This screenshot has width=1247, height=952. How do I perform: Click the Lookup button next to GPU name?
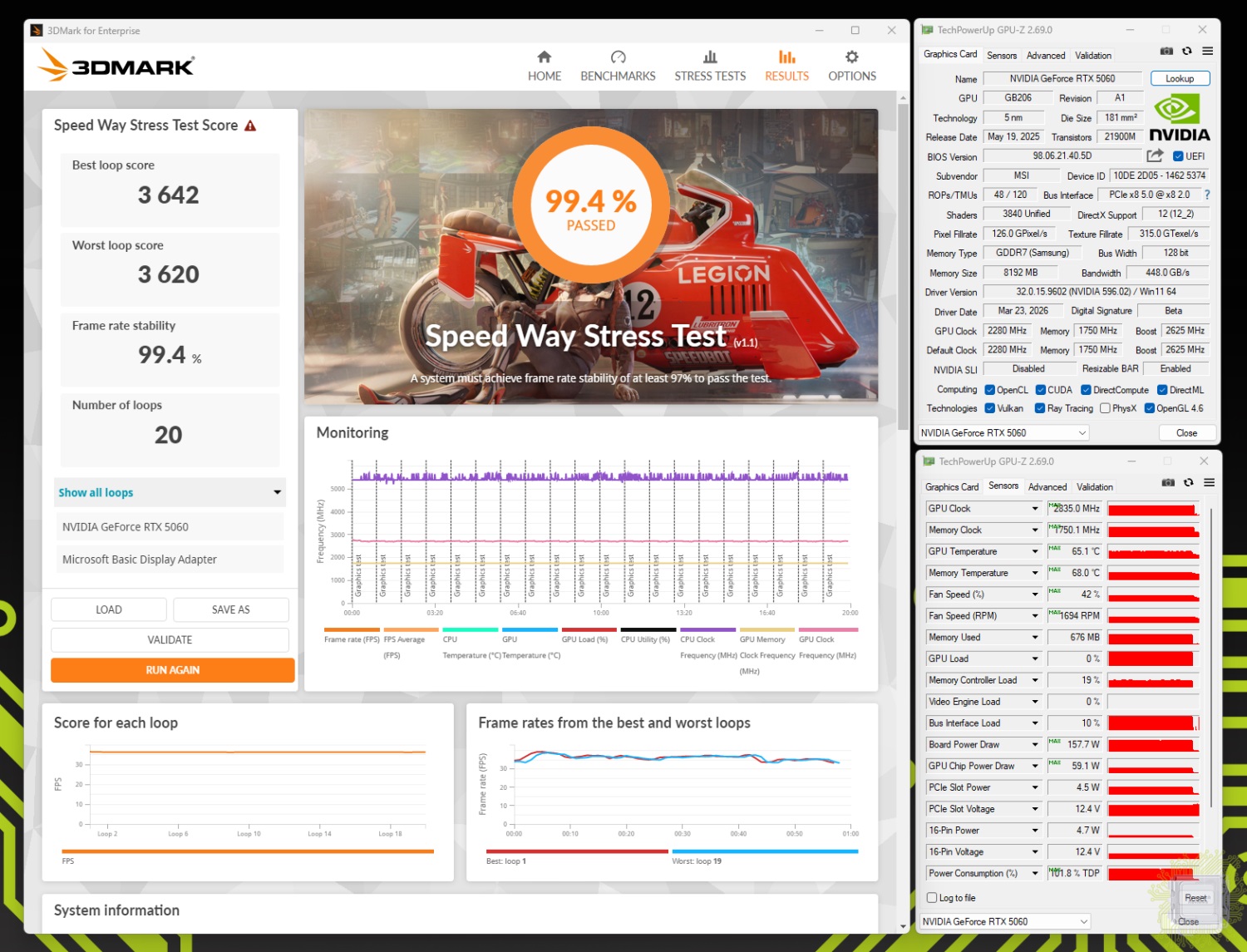click(x=1180, y=79)
